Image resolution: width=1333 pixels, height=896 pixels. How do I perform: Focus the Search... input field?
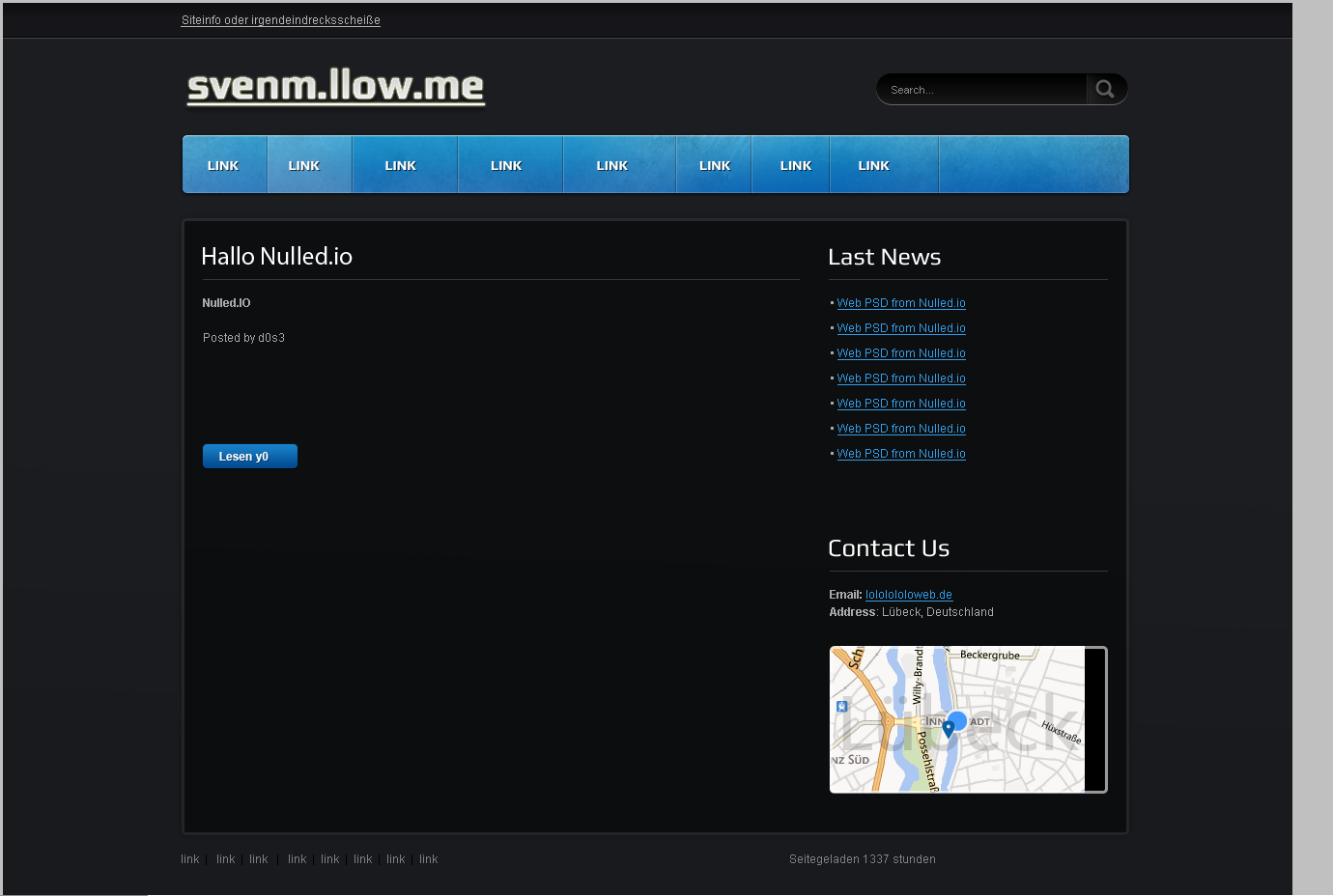(982, 90)
